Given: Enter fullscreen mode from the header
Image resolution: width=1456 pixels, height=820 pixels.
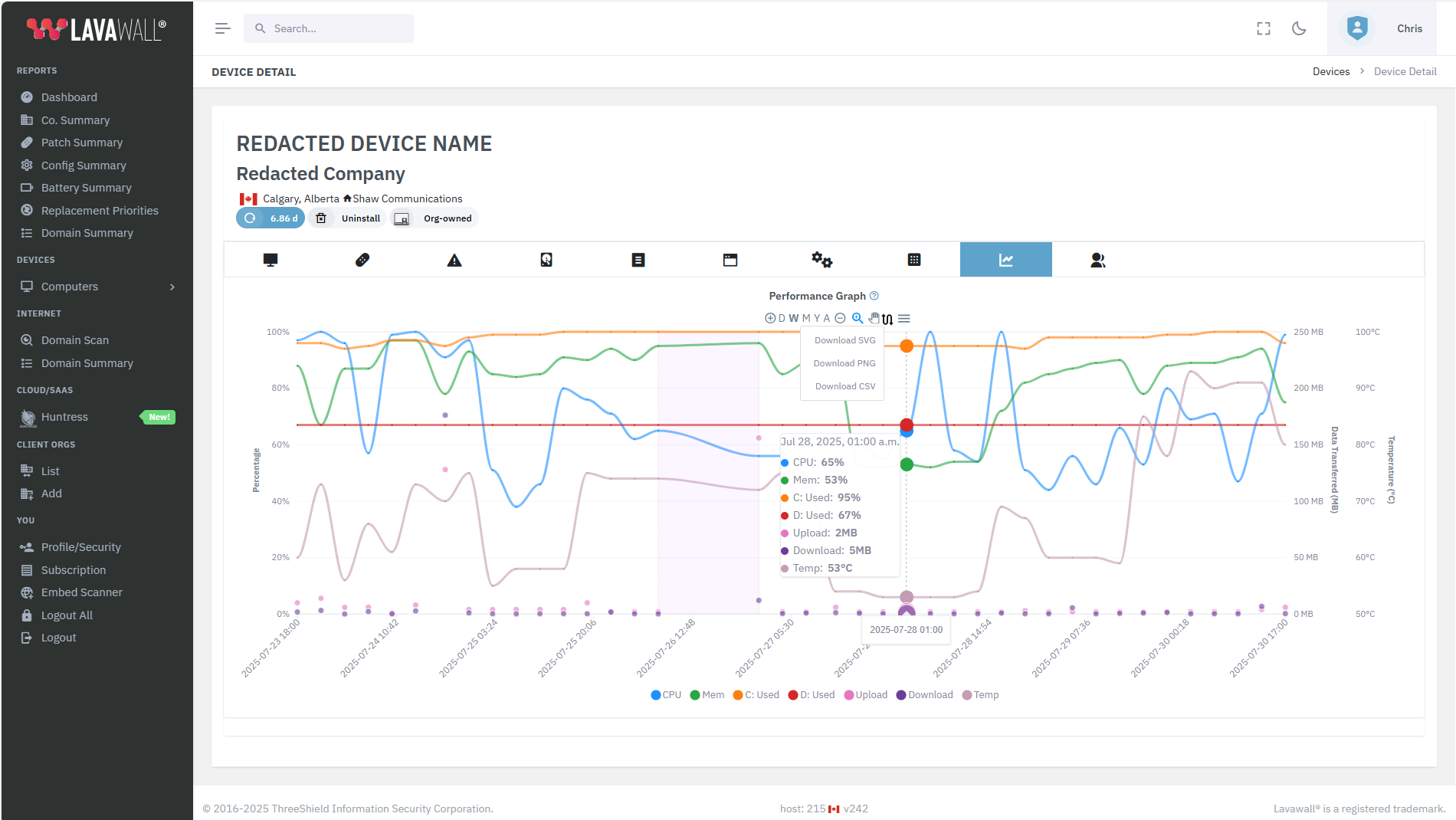Looking at the screenshot, I should (1263, 28).
